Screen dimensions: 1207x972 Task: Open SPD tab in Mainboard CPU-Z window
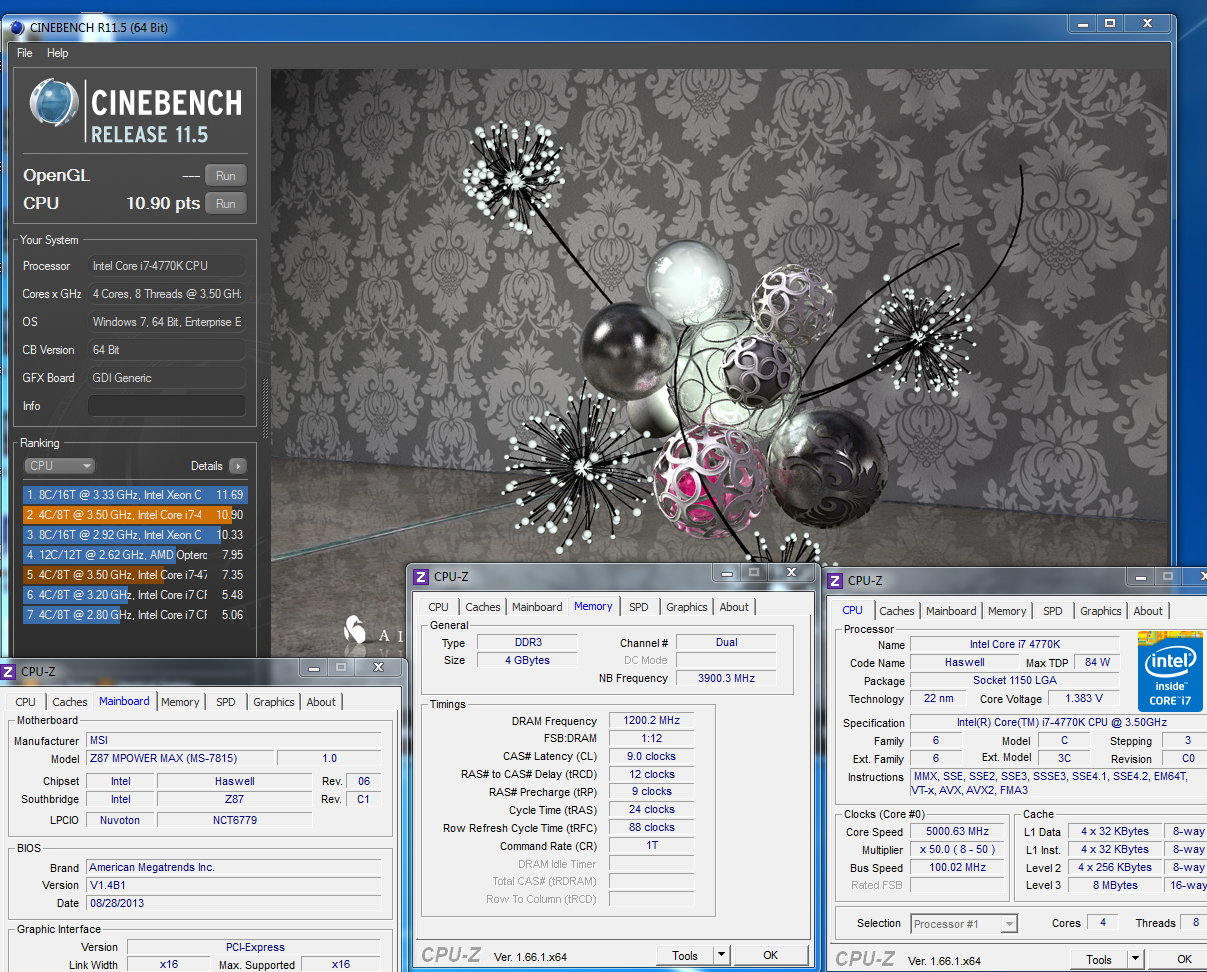tap(226, 702)
